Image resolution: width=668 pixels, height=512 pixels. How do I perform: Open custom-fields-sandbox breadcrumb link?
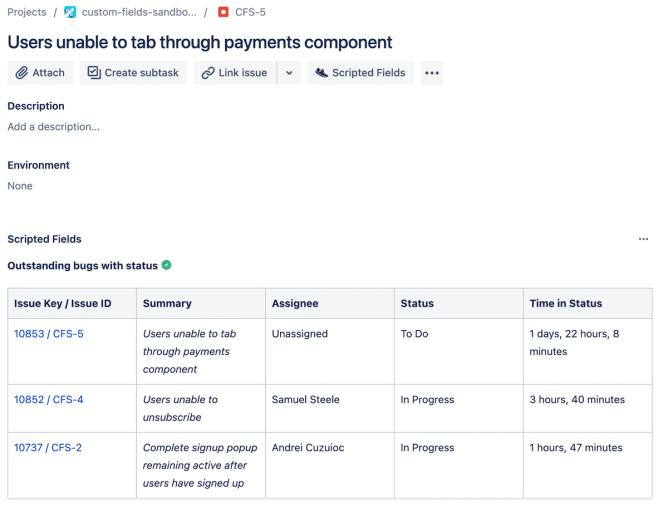coord(139,12)
